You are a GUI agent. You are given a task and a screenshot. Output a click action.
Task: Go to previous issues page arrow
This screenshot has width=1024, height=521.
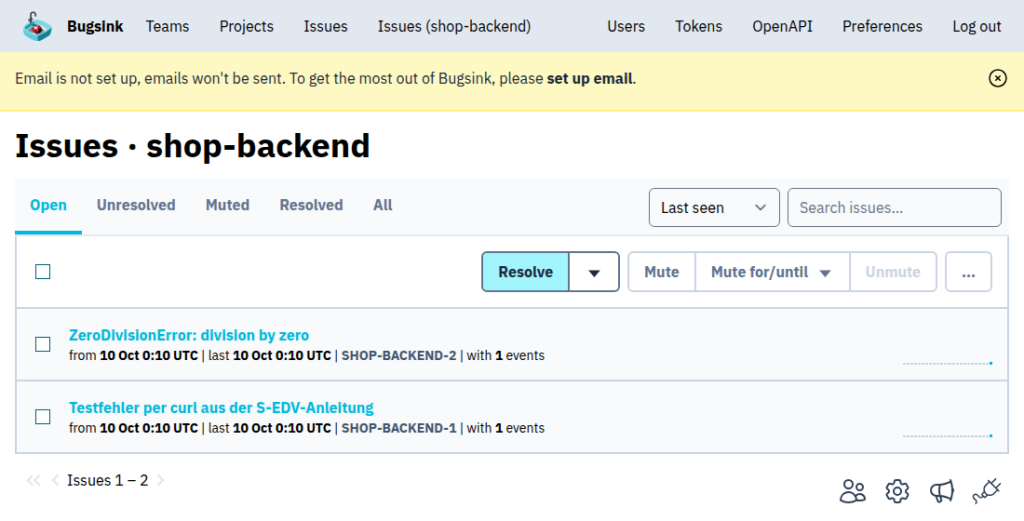[x=56, y=481]
